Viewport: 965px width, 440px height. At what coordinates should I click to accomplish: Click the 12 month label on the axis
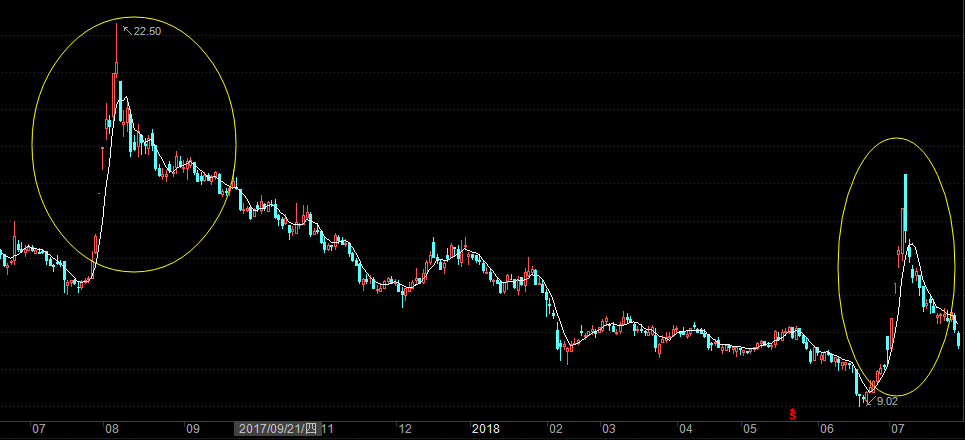tap(404, 429)
